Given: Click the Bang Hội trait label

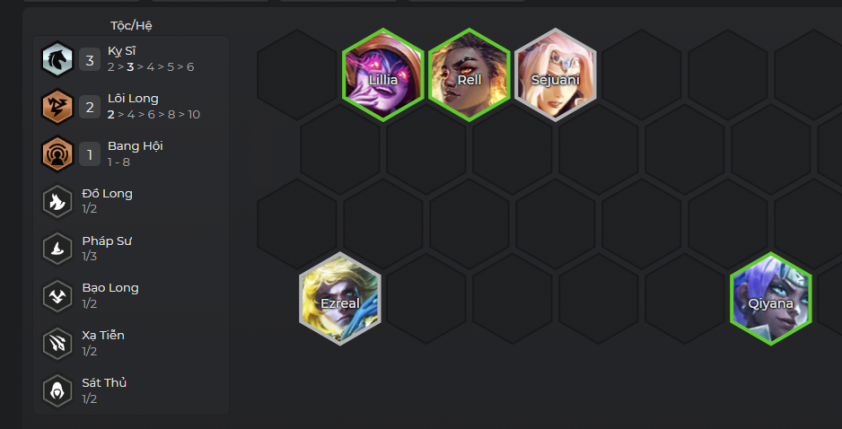Looking at the screenshot, I should (x=135, y=146).
